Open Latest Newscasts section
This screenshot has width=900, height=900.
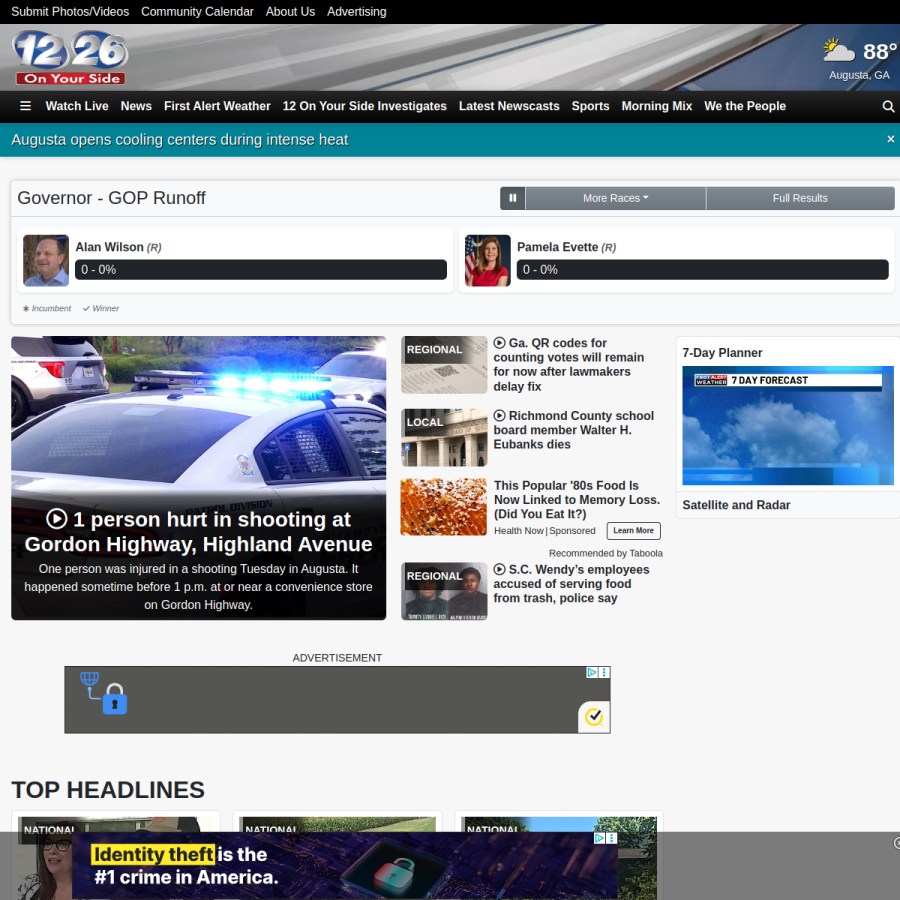click(x=509, y=106)
